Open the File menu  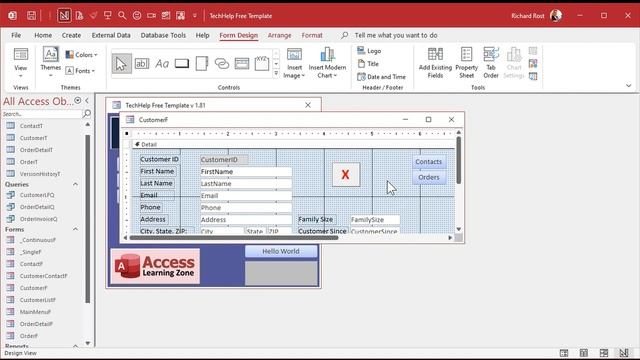coord(16,35)
